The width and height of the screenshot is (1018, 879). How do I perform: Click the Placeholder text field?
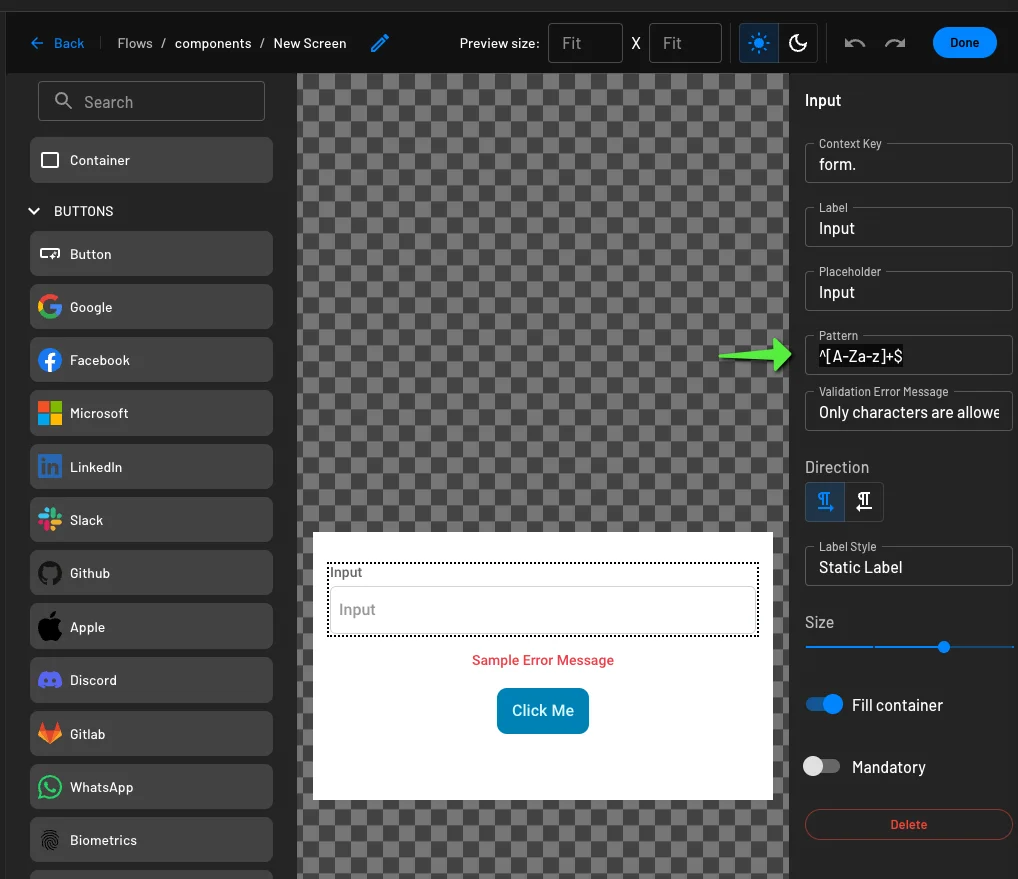(908, 291)
